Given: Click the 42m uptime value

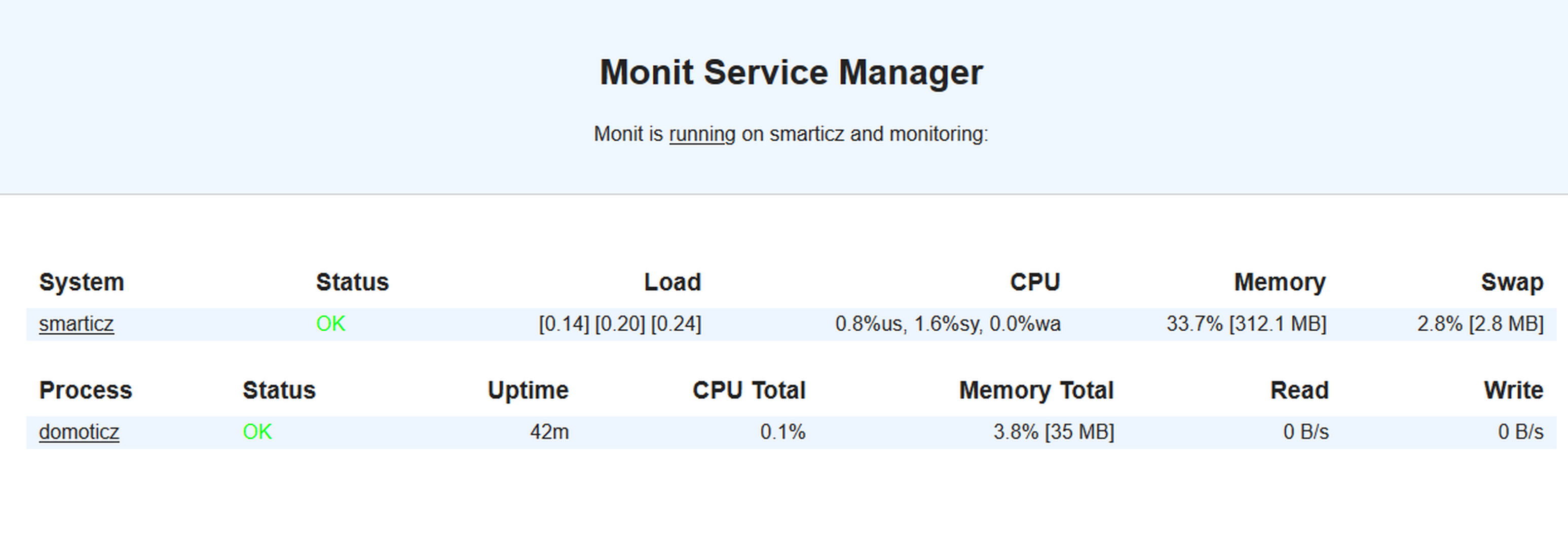Looking at the screenshot, I should (x=549, y=432).
